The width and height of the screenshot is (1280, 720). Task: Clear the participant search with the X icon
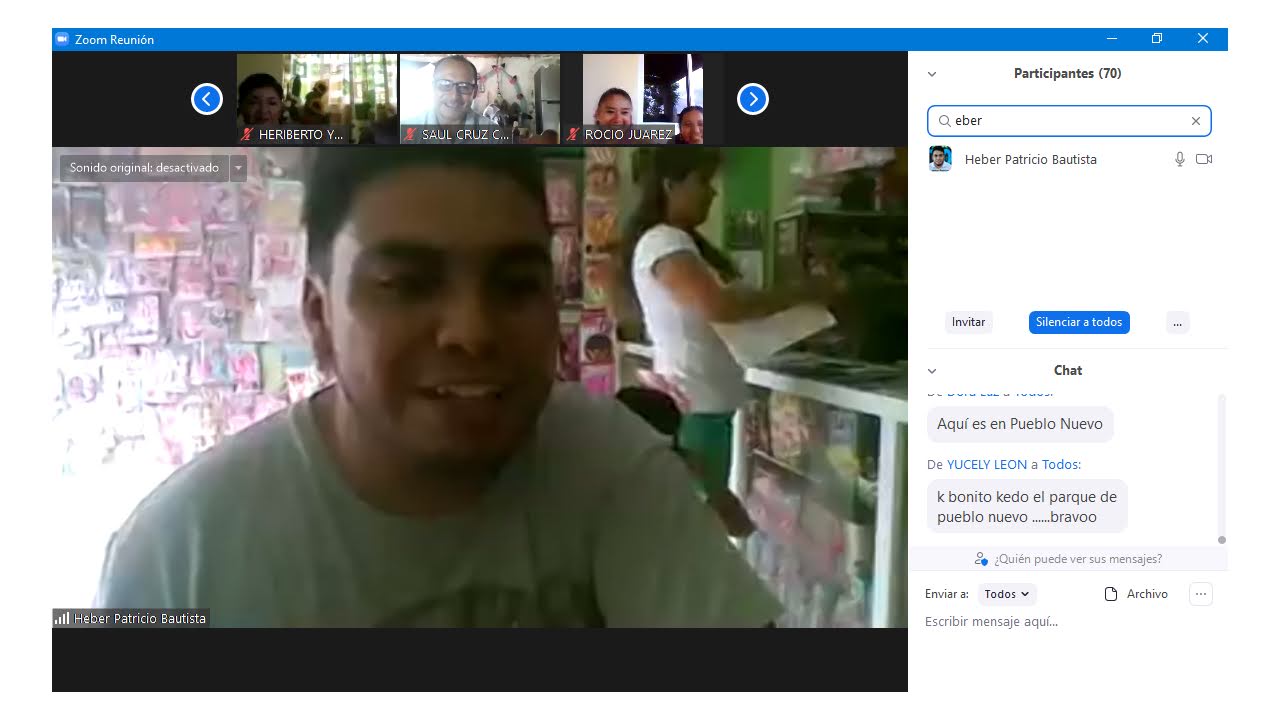click(x=1195, y=121)
